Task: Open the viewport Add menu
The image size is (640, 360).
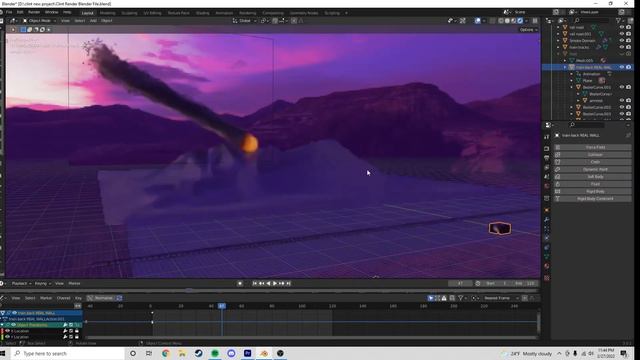Action: (93, 20)
